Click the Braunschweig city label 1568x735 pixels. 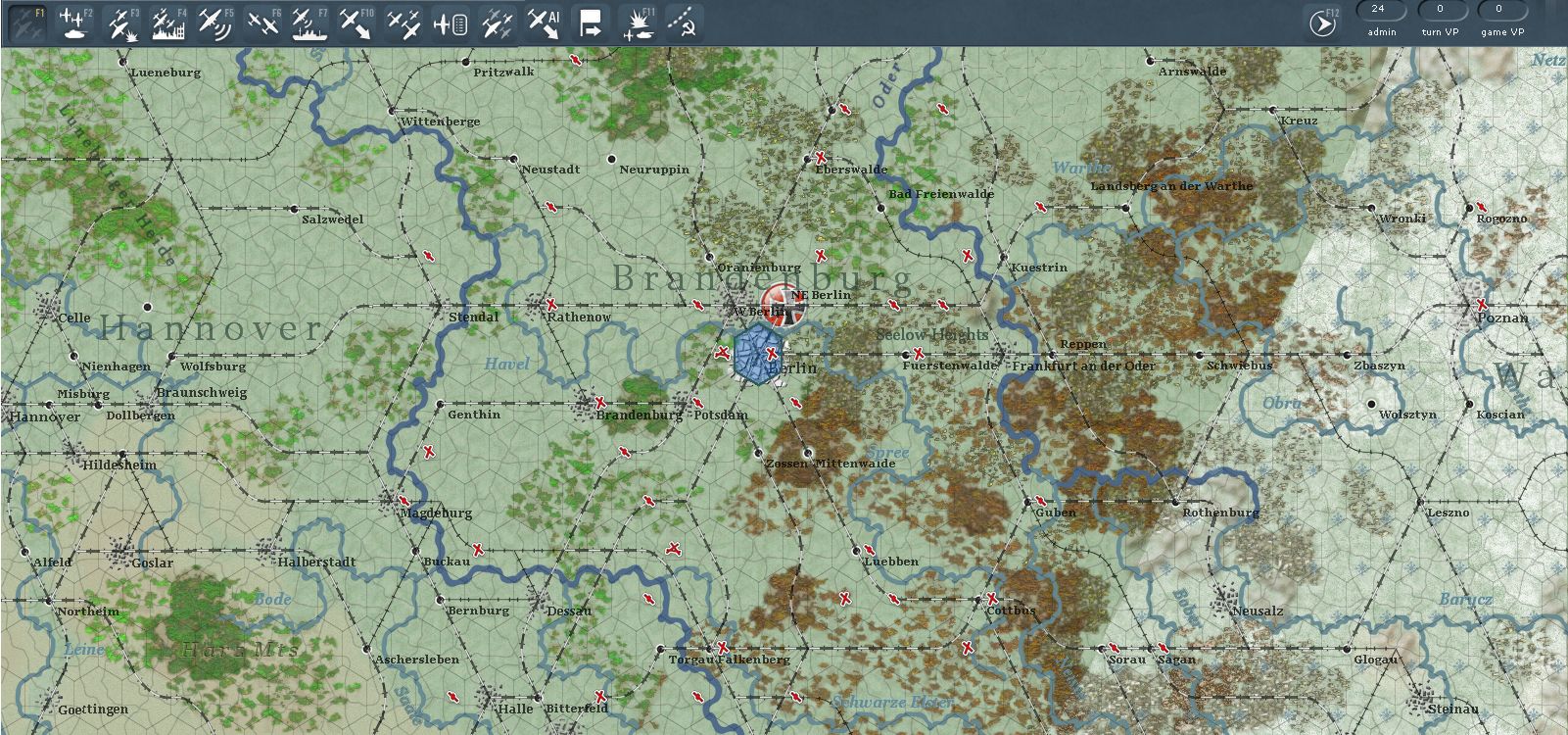coord(203,392)
